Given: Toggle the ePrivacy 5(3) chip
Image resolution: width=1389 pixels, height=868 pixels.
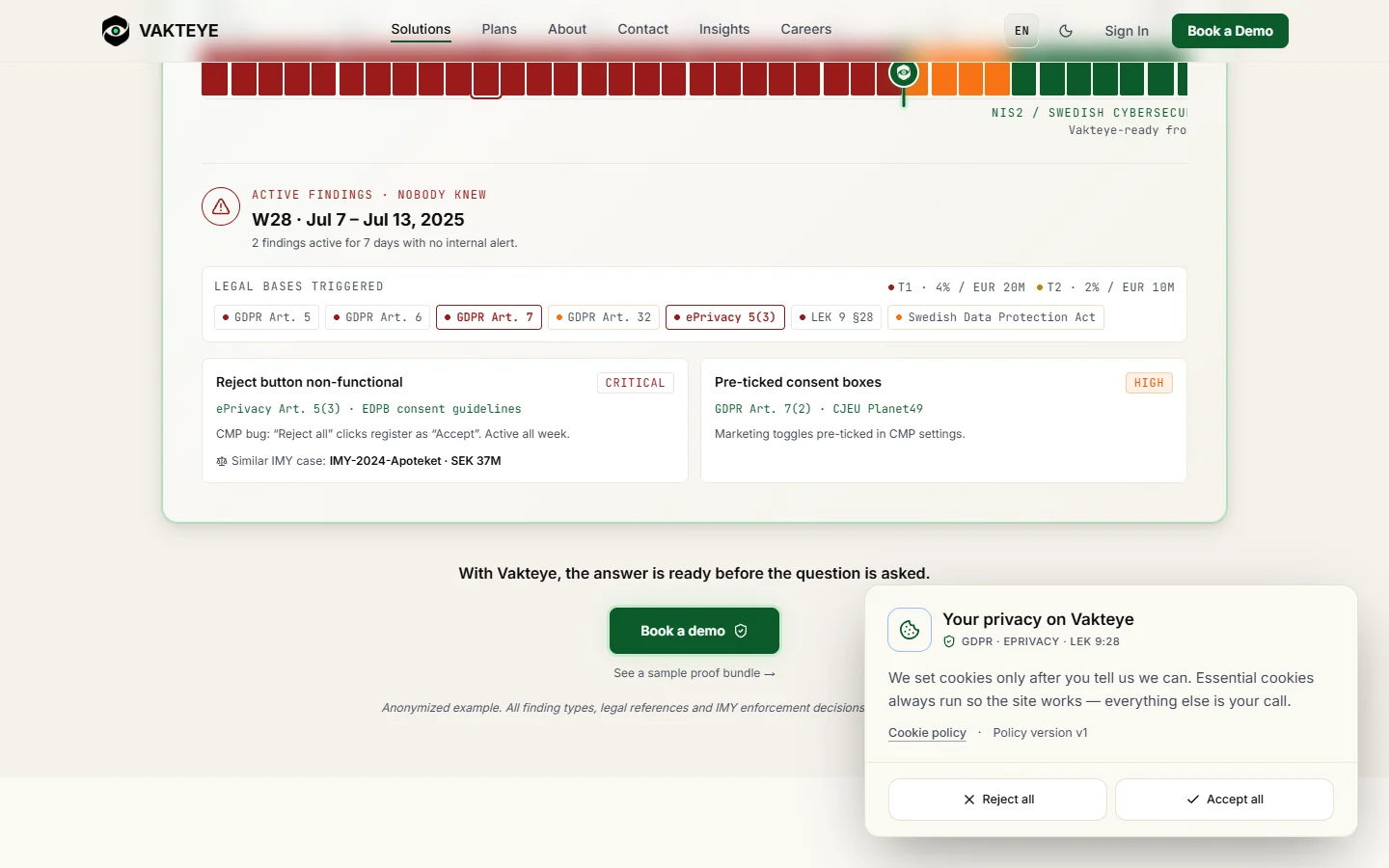Looking at the screenshot, I should (x=725, y=317).
